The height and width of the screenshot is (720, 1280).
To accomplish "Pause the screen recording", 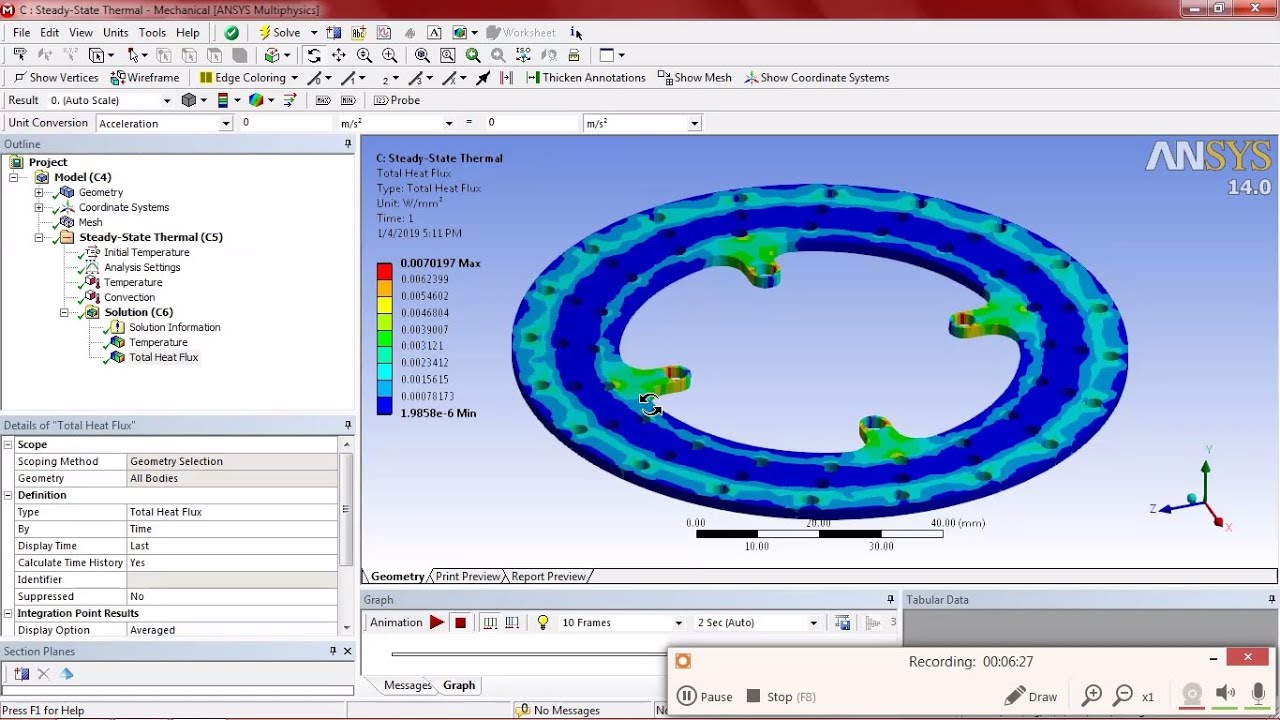I will coord(705,696).
